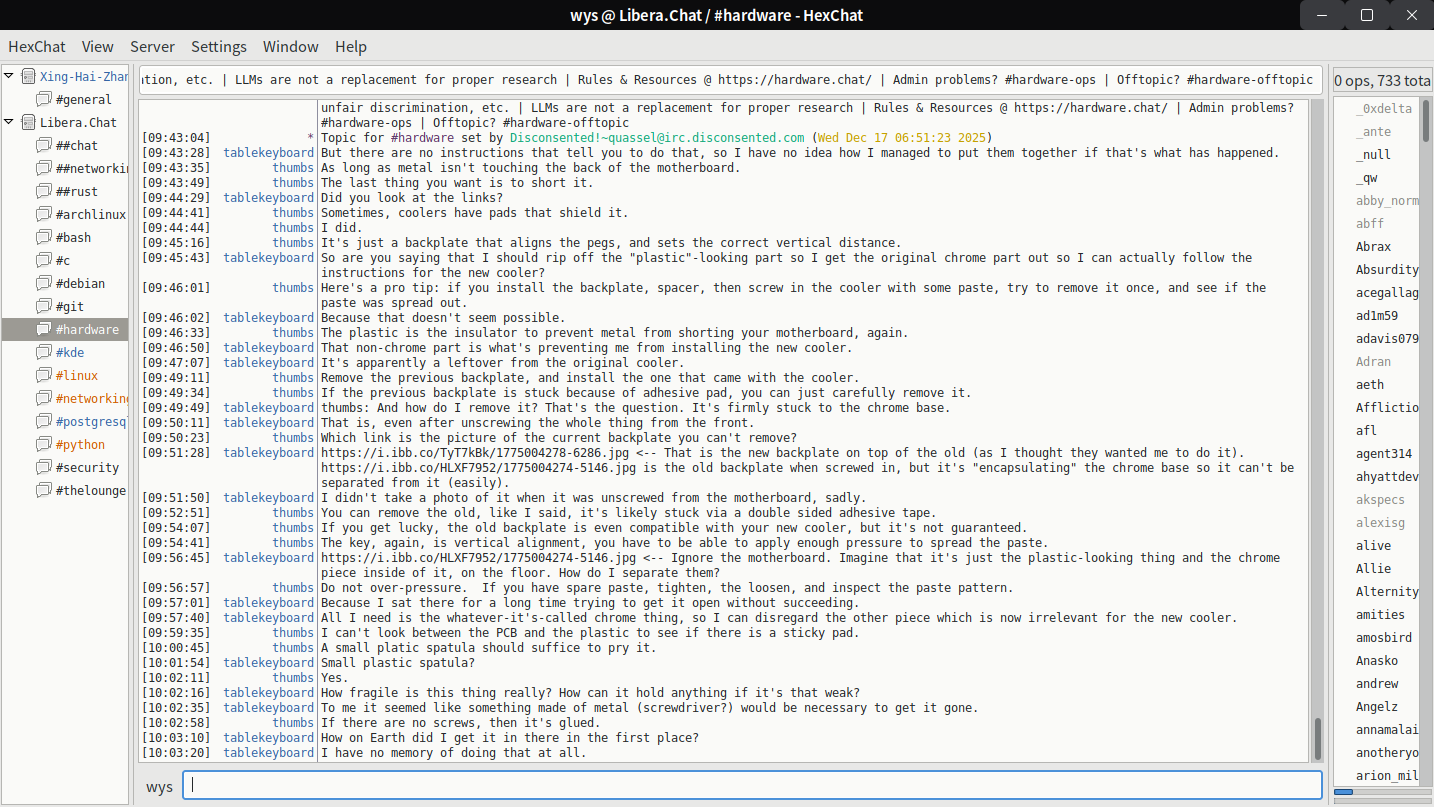
Task: Focus the message input box
Action: (752, 786)
